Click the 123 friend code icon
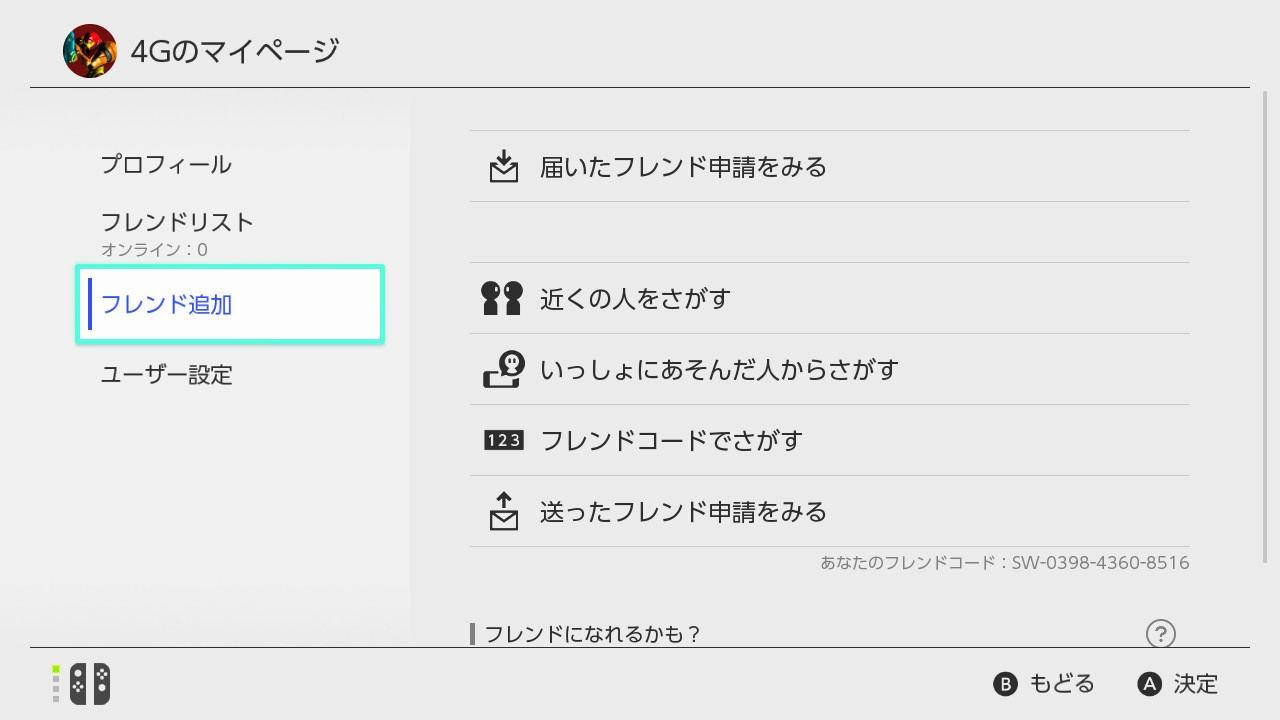Viewport: 1280px width, 720px height. [x=503, y=440]
